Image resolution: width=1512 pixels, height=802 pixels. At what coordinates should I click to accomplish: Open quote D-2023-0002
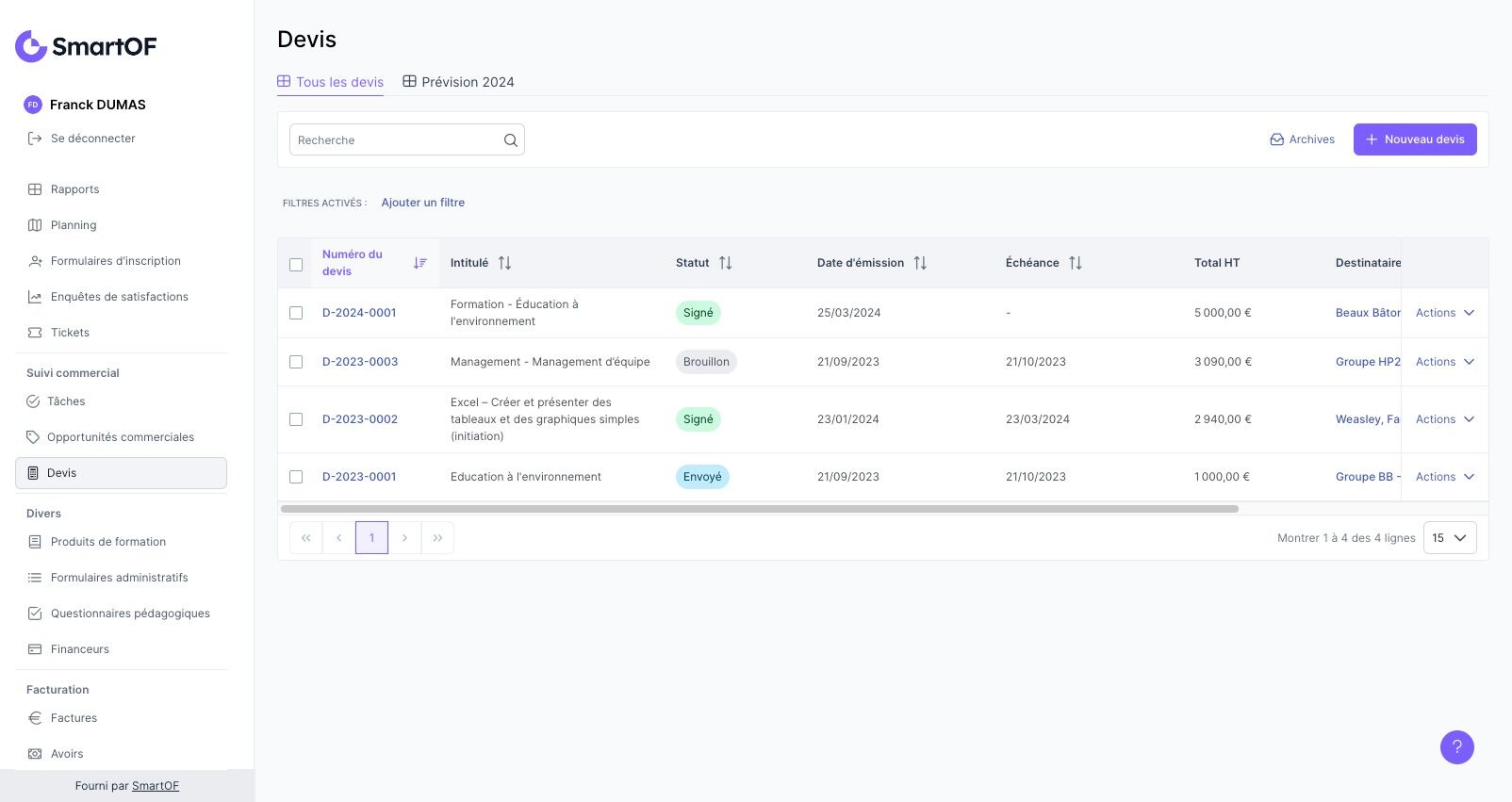coord(360,419)
